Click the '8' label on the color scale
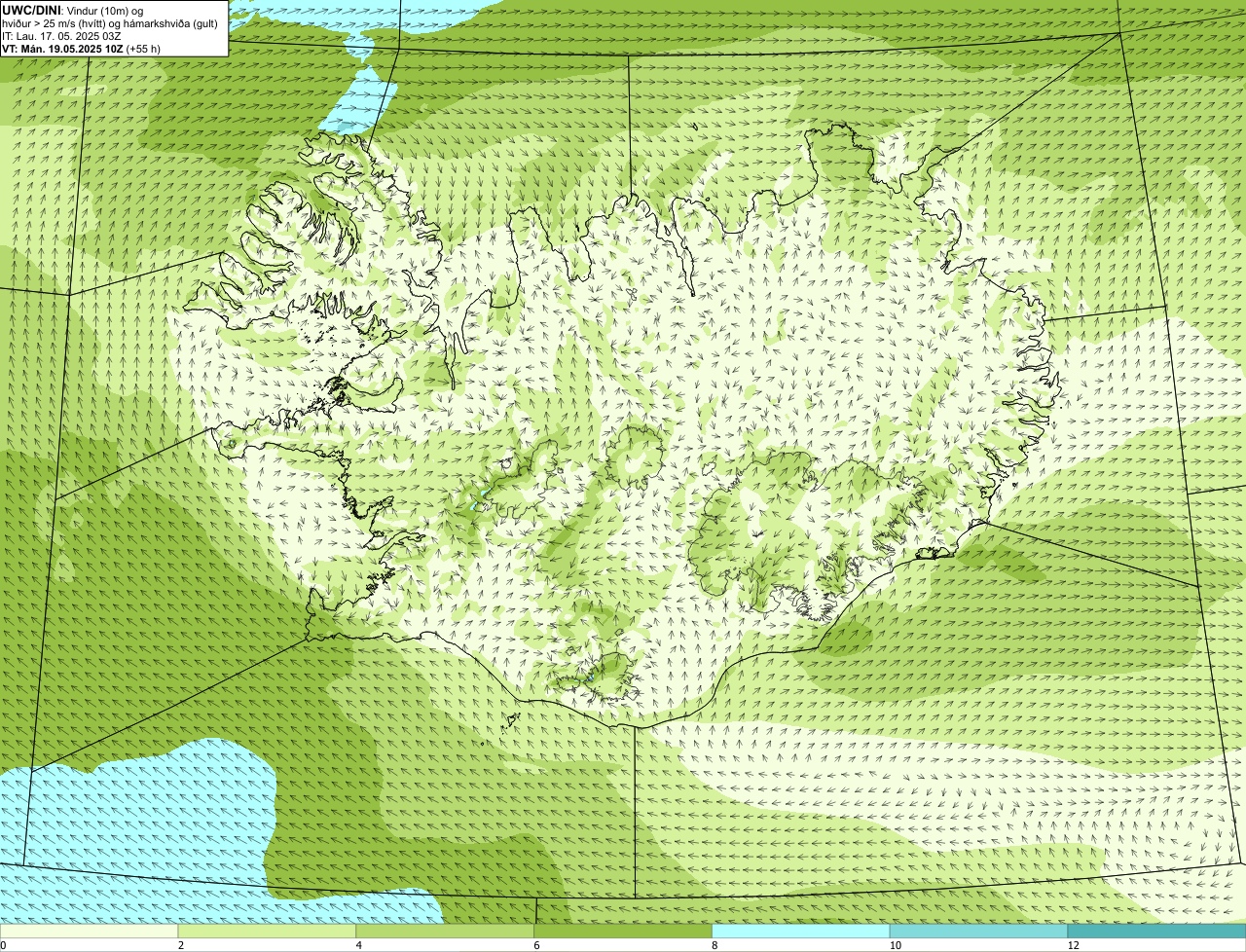This screenshot has height=952, width=1246. pos(715,945)
